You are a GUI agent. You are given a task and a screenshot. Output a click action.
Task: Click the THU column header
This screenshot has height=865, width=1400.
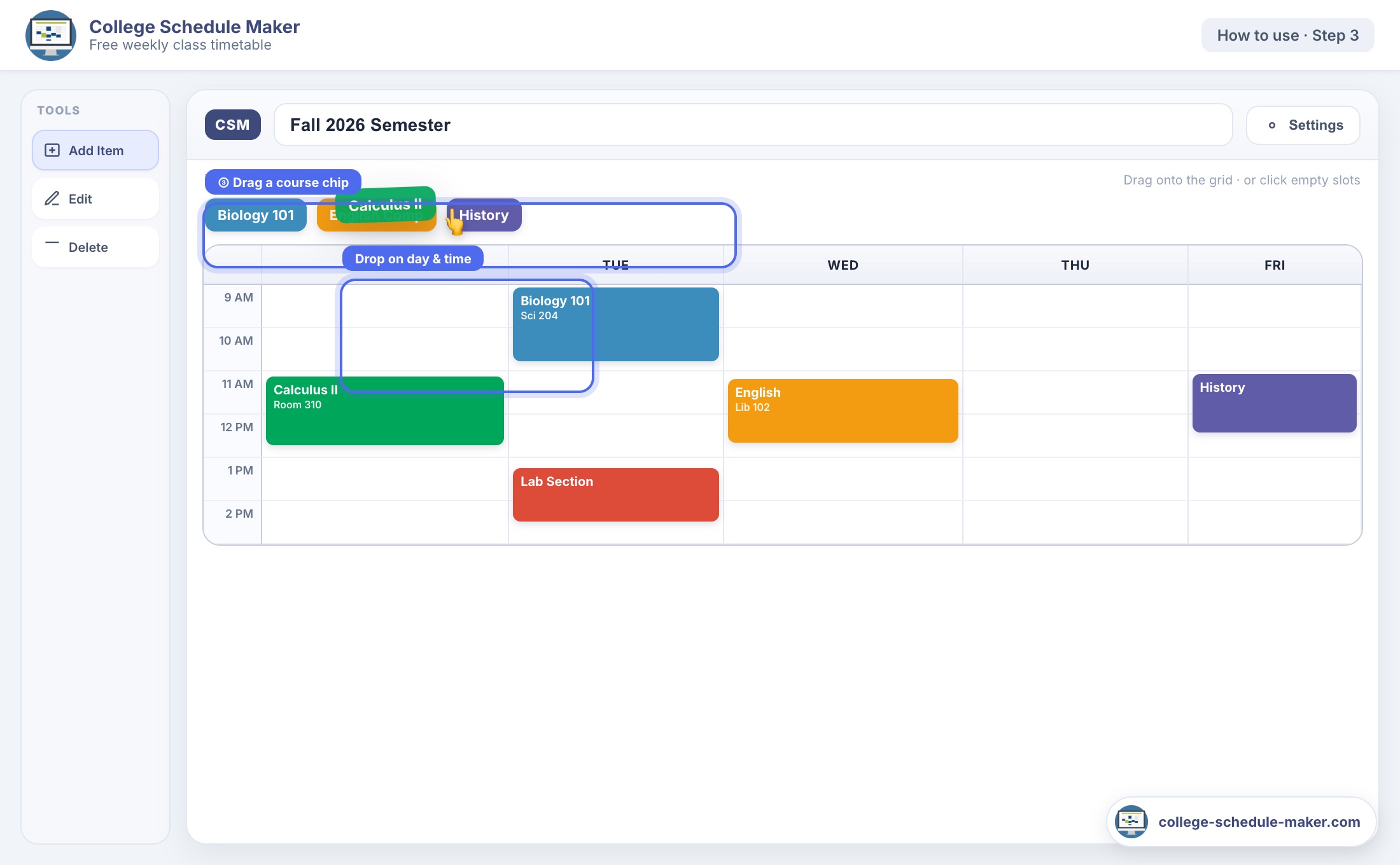click(1075, 265)
